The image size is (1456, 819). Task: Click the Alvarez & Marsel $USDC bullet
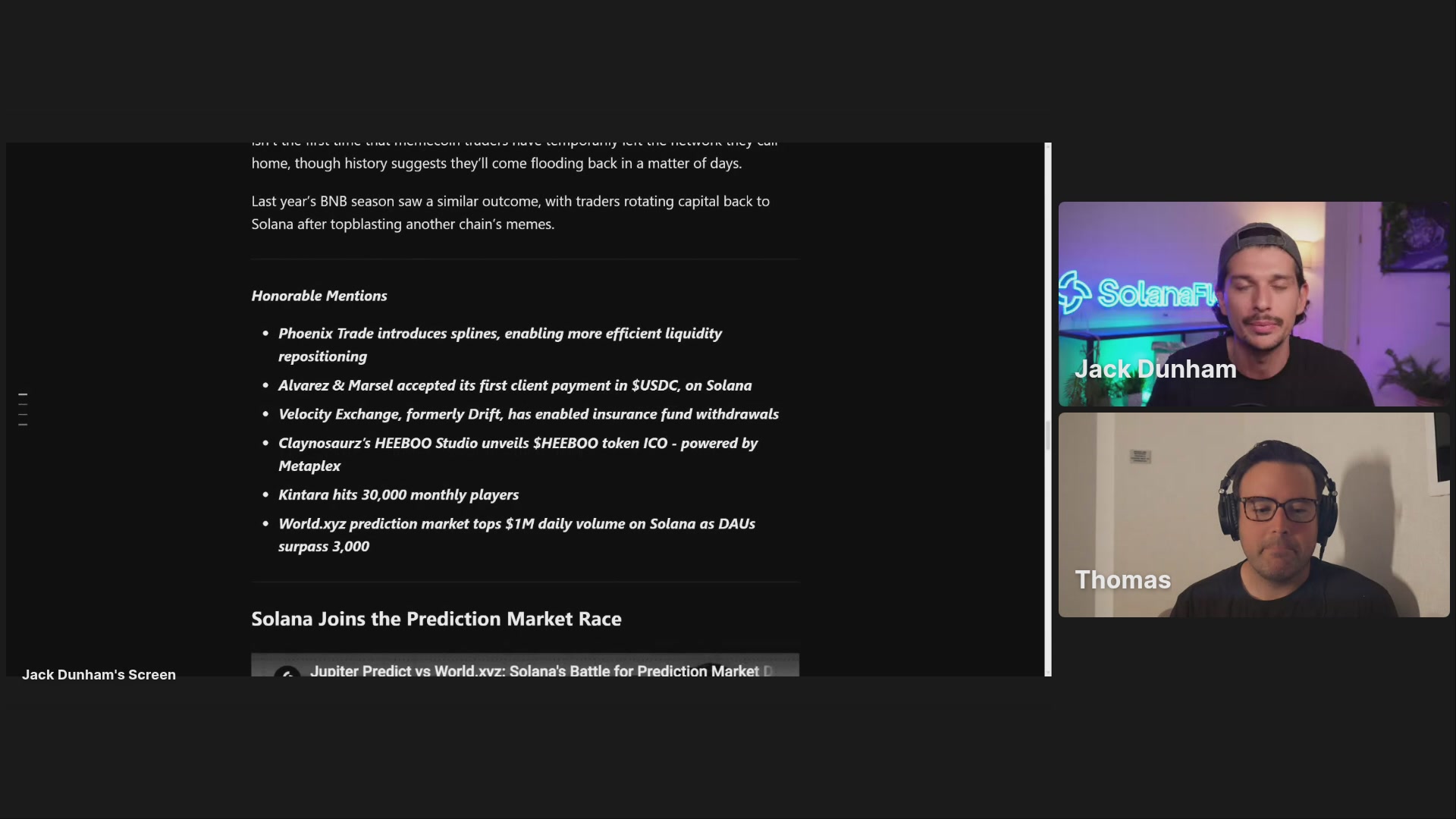515,385
